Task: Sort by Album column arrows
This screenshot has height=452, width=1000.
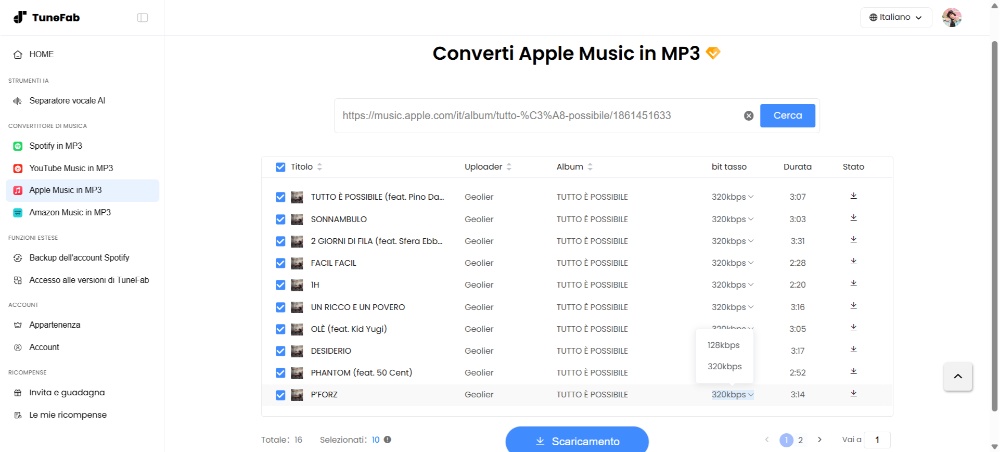Action: tap(590, 167)
